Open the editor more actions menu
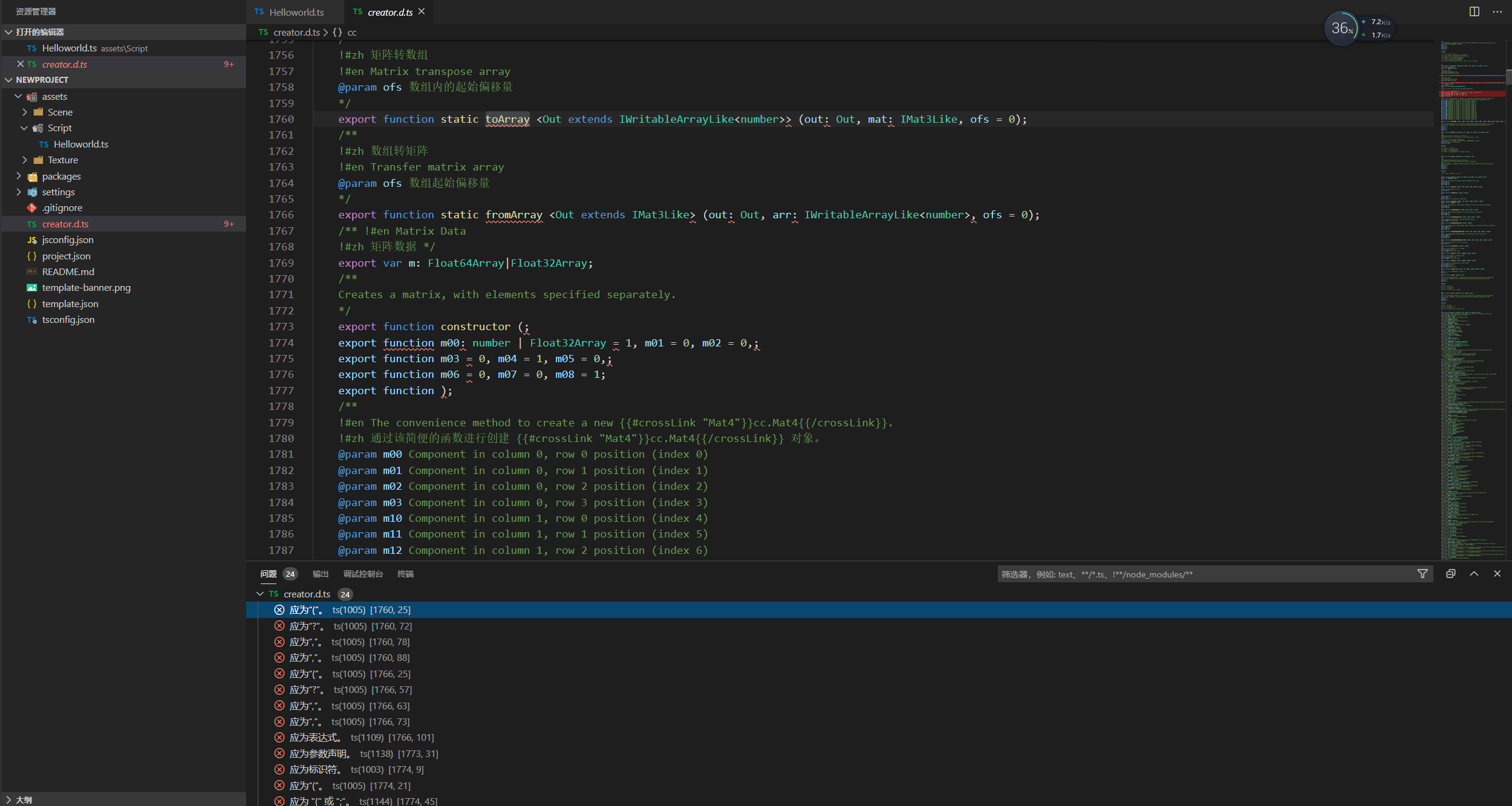 pyautogui.click(x=1497, y=11)
